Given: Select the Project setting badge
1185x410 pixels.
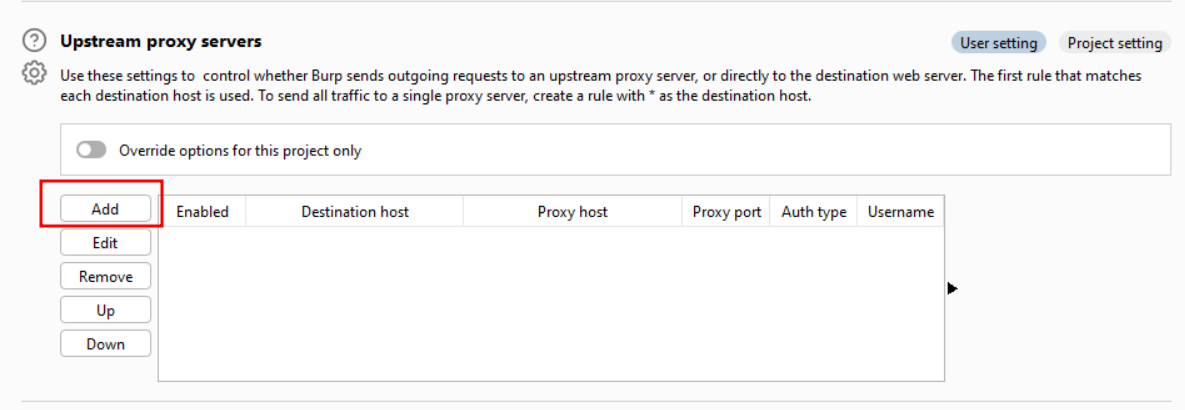Looking at the screenshot, I should point(1114,43).
